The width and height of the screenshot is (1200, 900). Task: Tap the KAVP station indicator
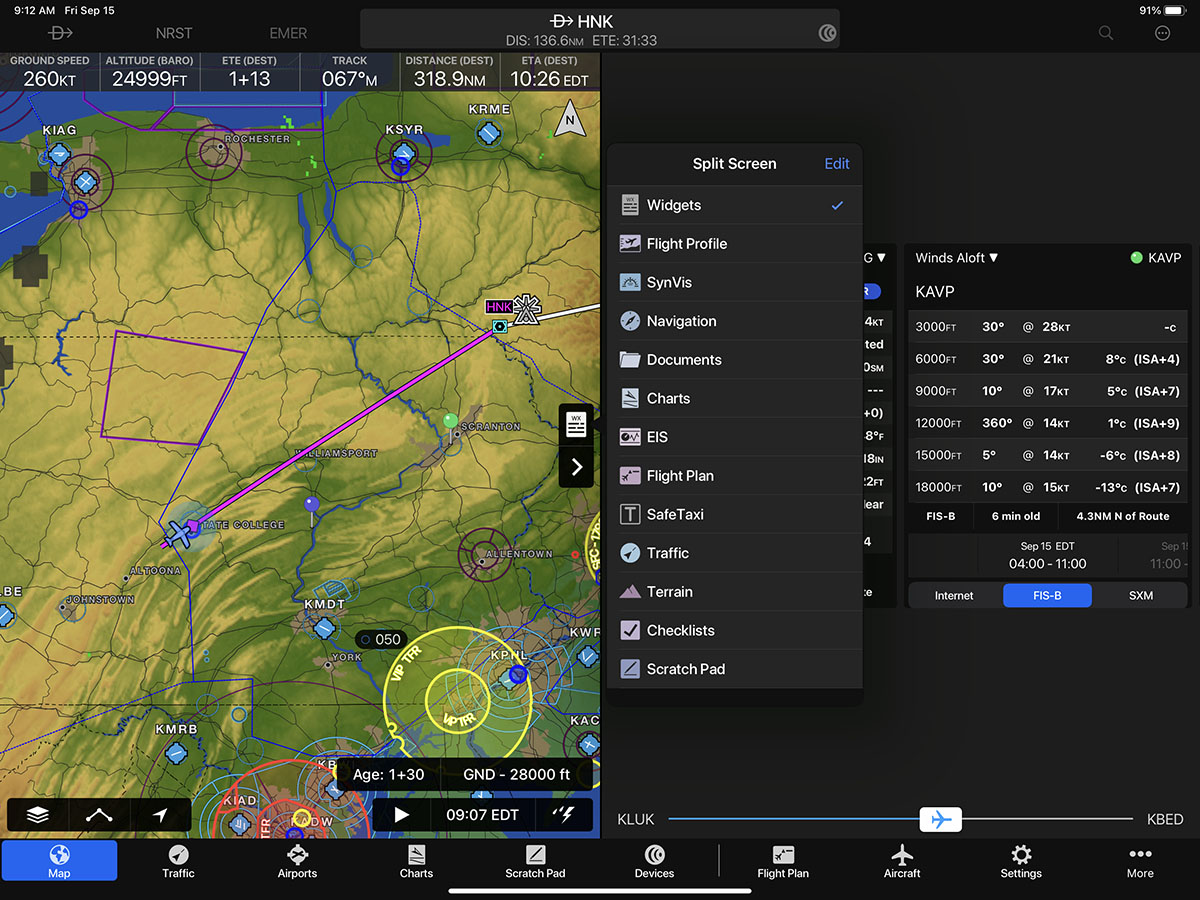tap(1156, 258)
